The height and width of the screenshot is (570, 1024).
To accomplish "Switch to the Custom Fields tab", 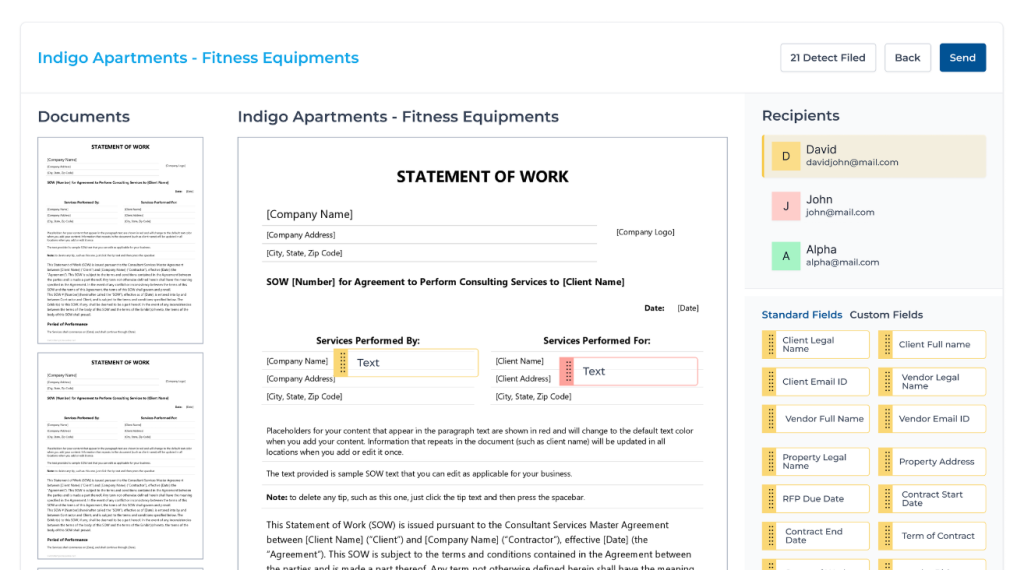I will pyautogui.click(x=886, y=315).
